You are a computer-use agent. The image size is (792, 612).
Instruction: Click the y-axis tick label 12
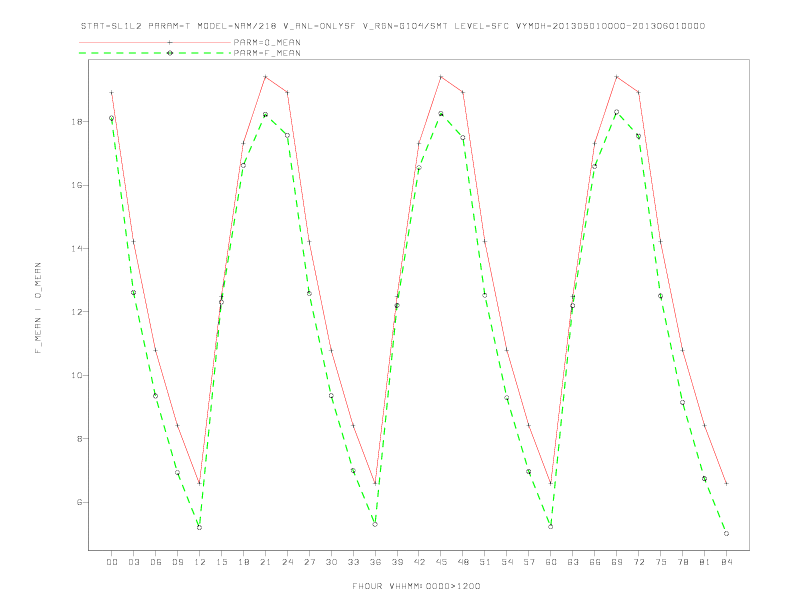pyautogui.click(x=77, y=312)
